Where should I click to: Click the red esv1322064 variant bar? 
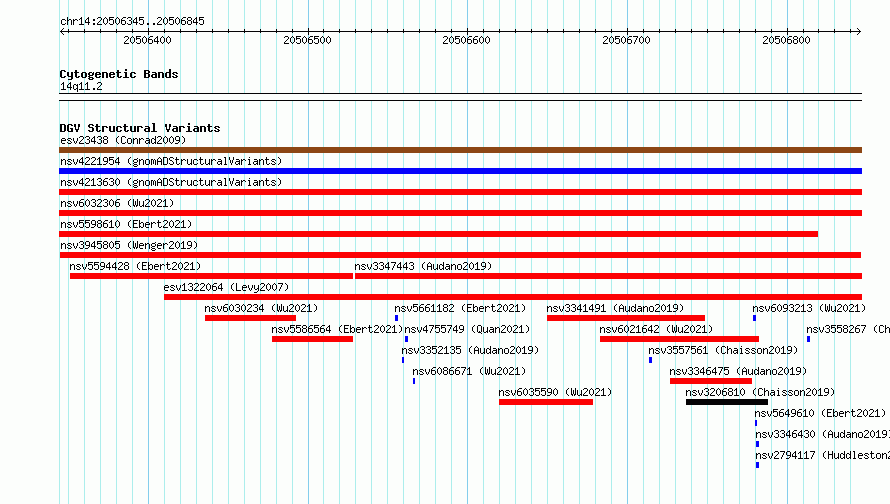click(x=513, y=297)
